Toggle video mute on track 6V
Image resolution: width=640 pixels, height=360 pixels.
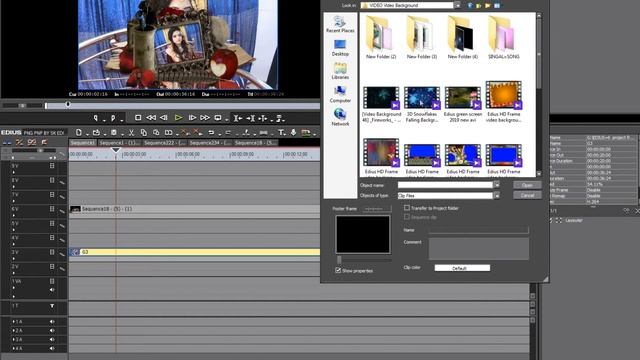[x=52, y=209]
